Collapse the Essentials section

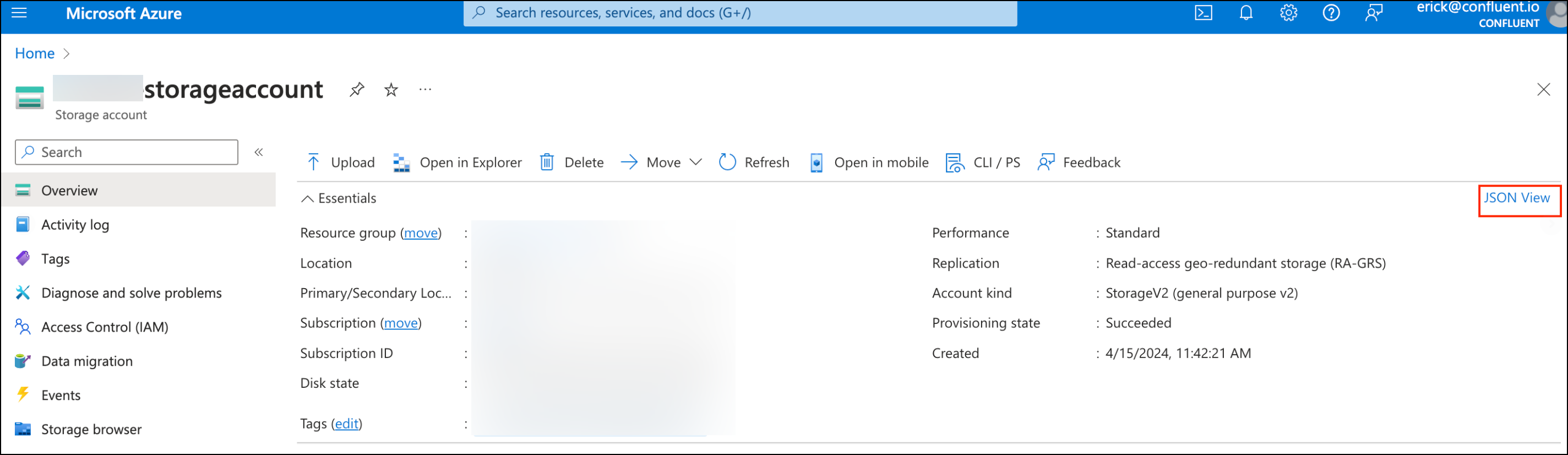point(307,198)
